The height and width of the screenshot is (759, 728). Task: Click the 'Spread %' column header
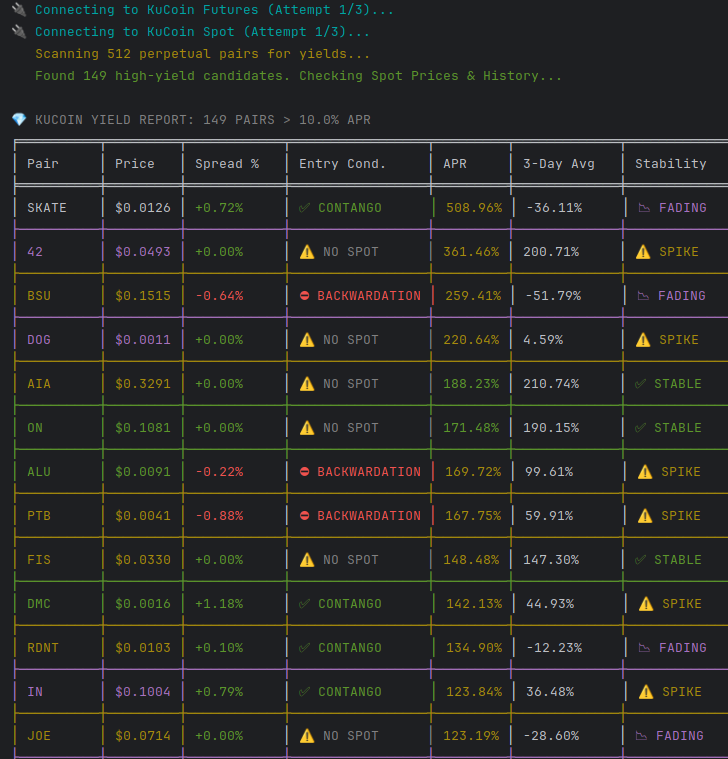pos(227,164)
